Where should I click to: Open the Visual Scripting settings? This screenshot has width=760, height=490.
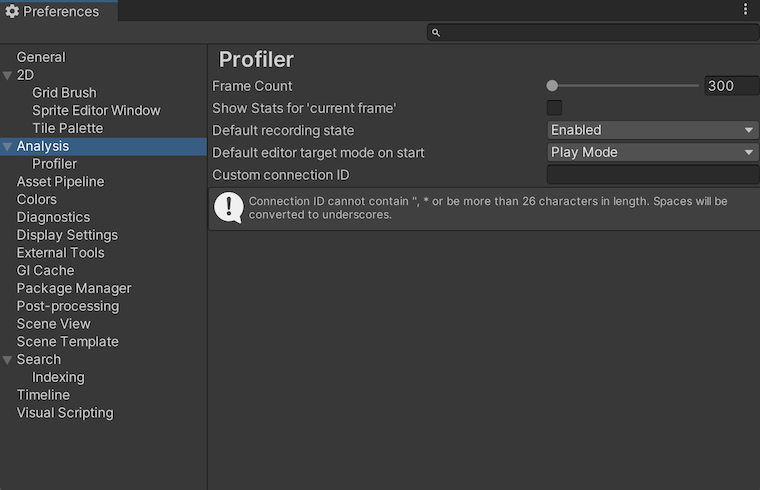[65, 413]
